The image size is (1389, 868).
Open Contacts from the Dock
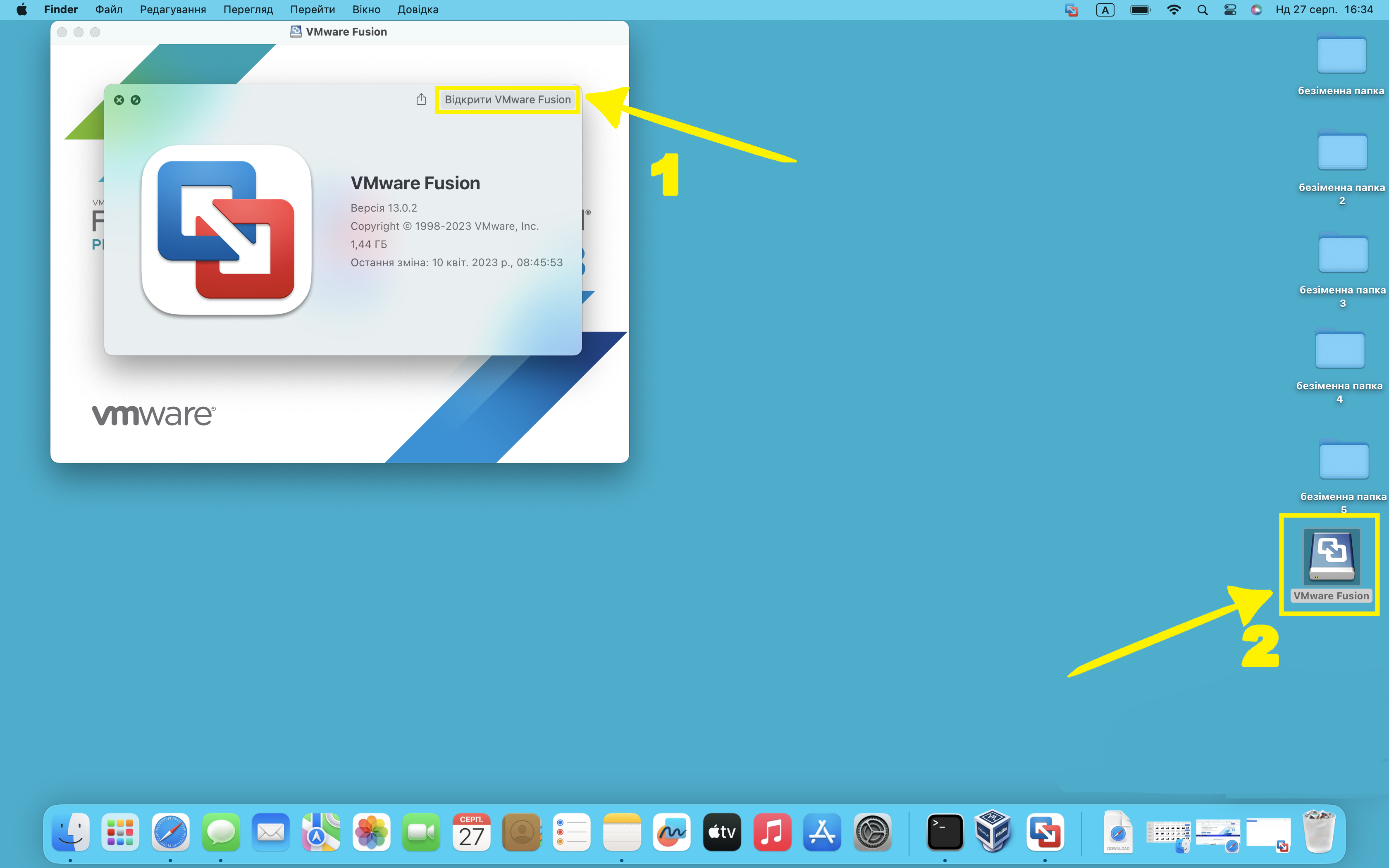click(x=522, y=832)
